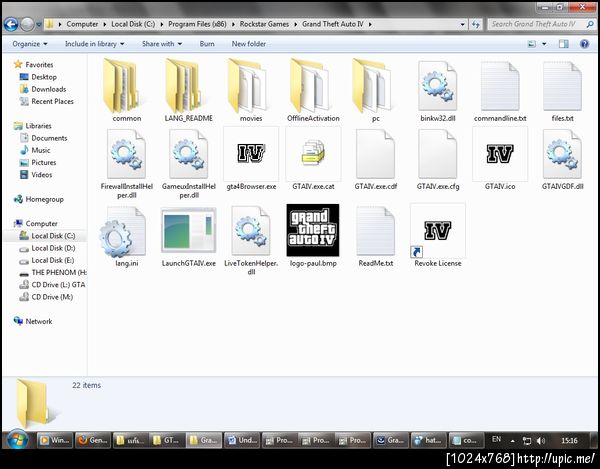
Task: Change the view using the view icon
Action: tap(532, 44)
